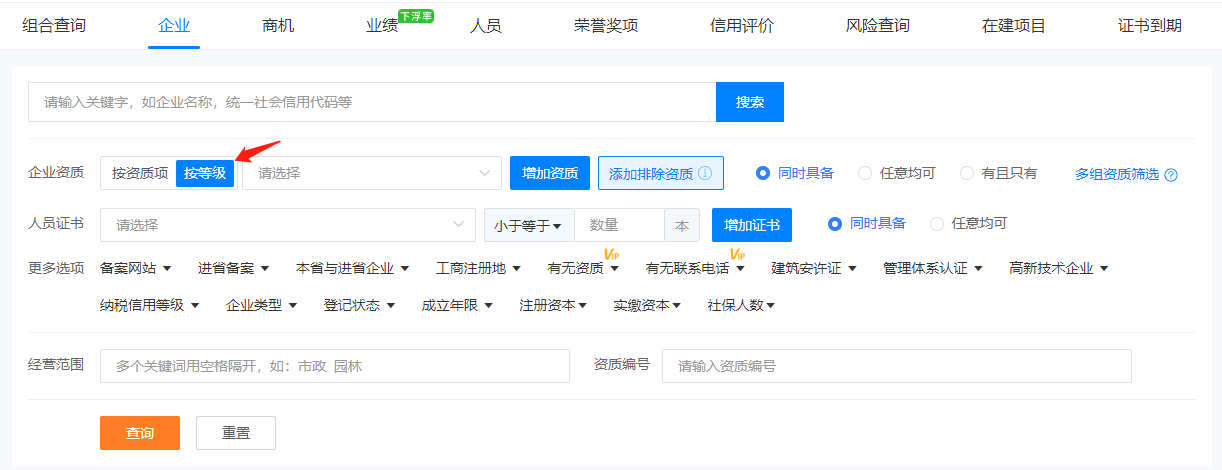Screen dimensions: 1222x470
Task: Select 任意均可 radio for 企业资质
Action: click(x=866, y=173)
